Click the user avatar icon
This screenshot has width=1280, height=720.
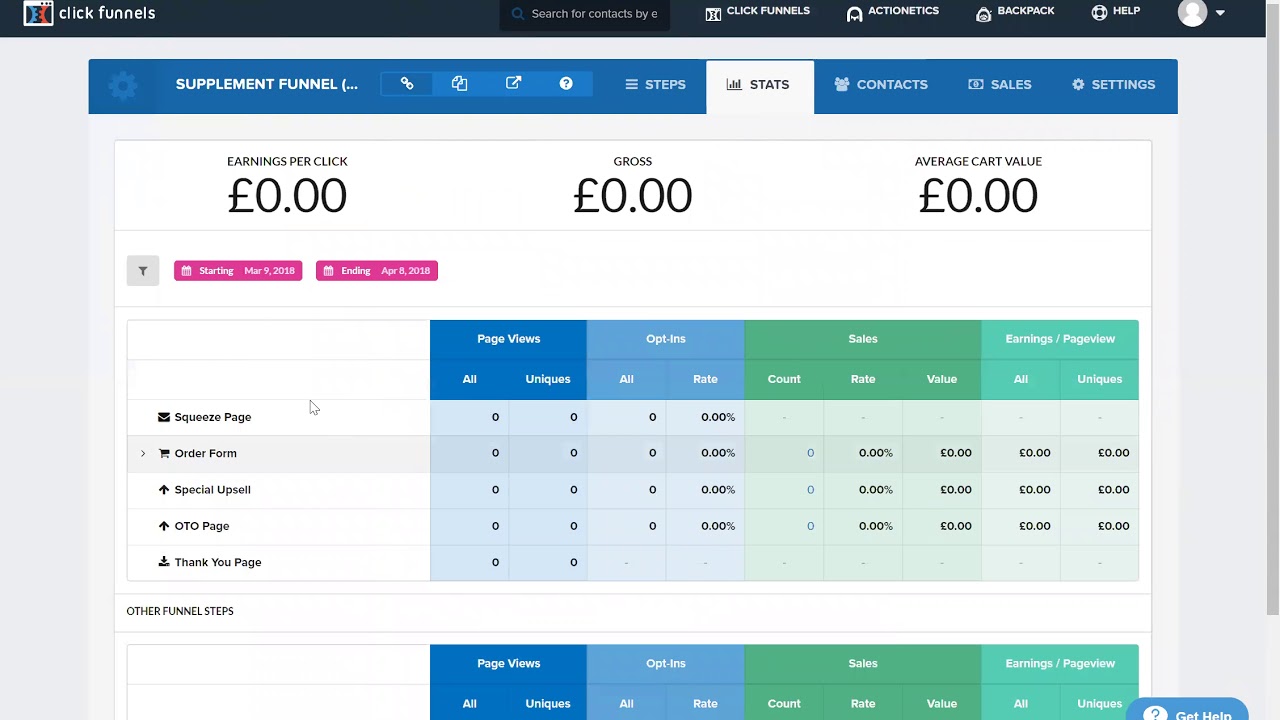[1192, 12]
